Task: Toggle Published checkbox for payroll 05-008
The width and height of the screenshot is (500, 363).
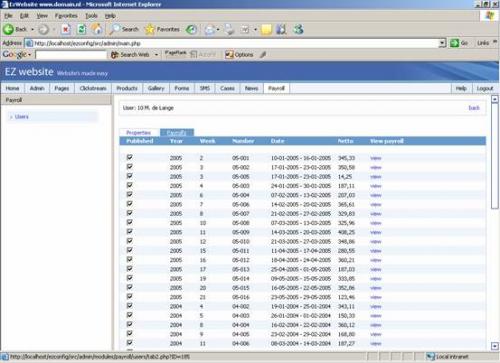Action: [x=130, y=222]
